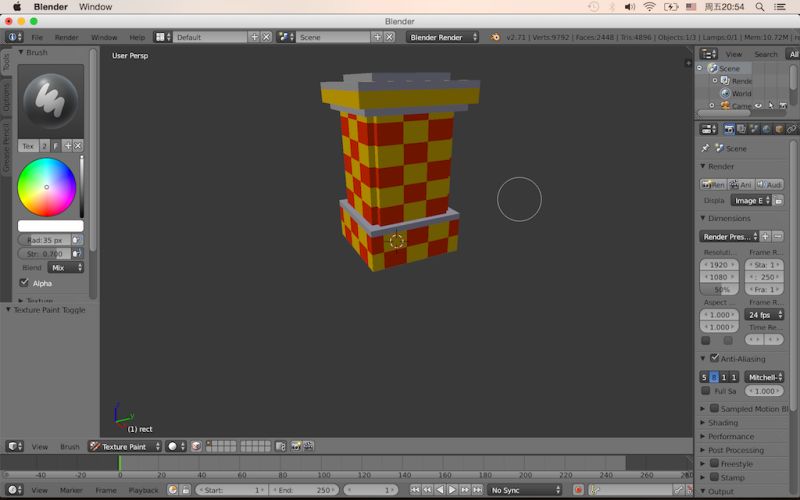Click the Animation render button
This screenshot has width=800, height=500.
click(740, 184)
